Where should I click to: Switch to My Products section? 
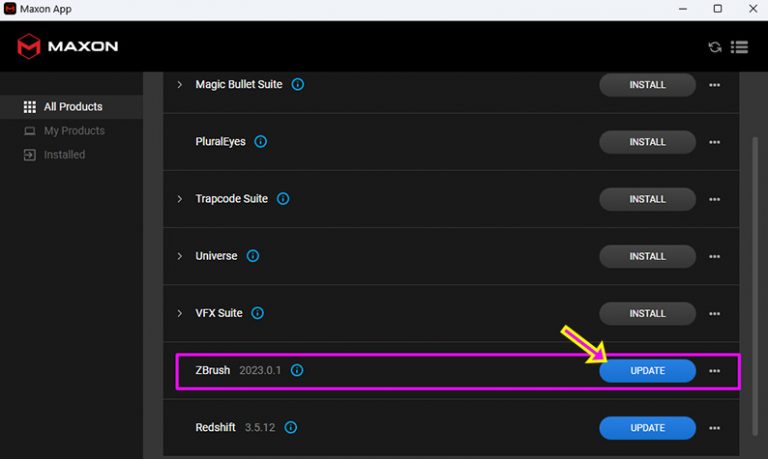point(73,131)
